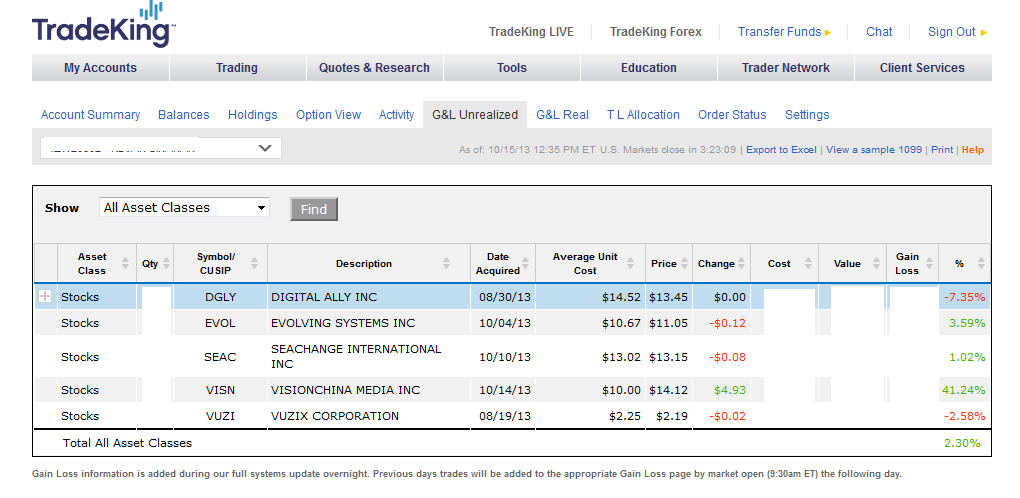
Task: Open the View a sample 1099 link
Action: pos(874,150)
